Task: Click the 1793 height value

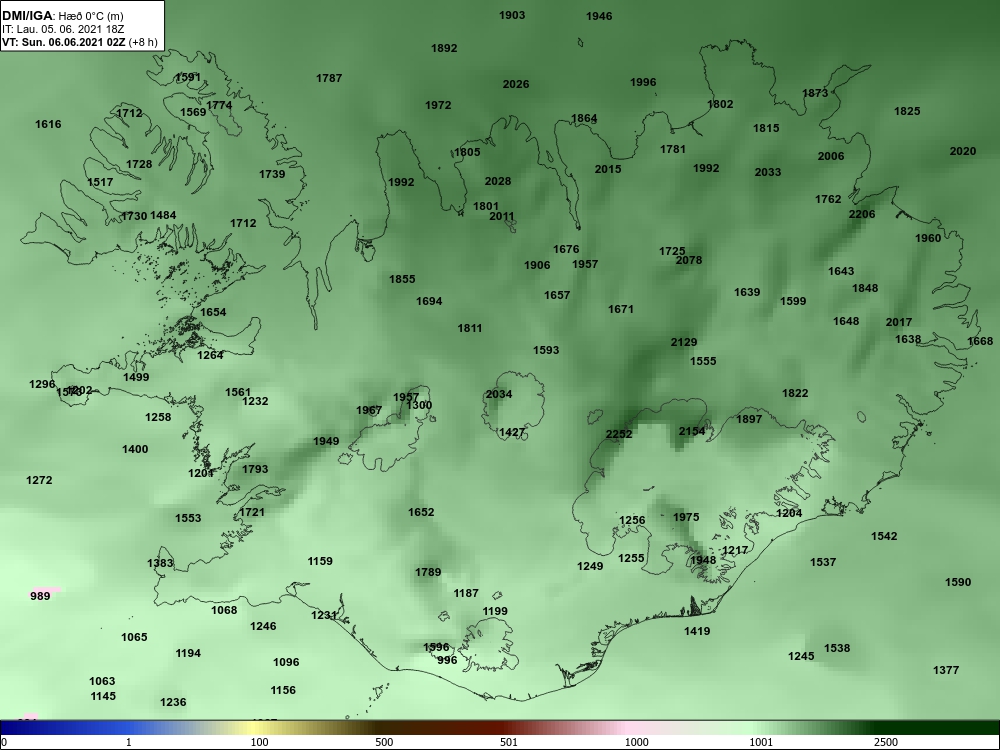Action: pyautogui.click(x=255, y=469)
